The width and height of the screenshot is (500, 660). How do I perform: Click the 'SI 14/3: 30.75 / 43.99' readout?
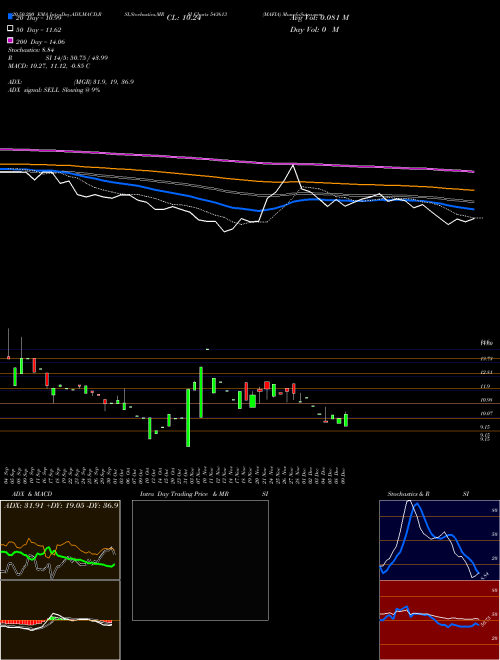(x=77, y=58)
